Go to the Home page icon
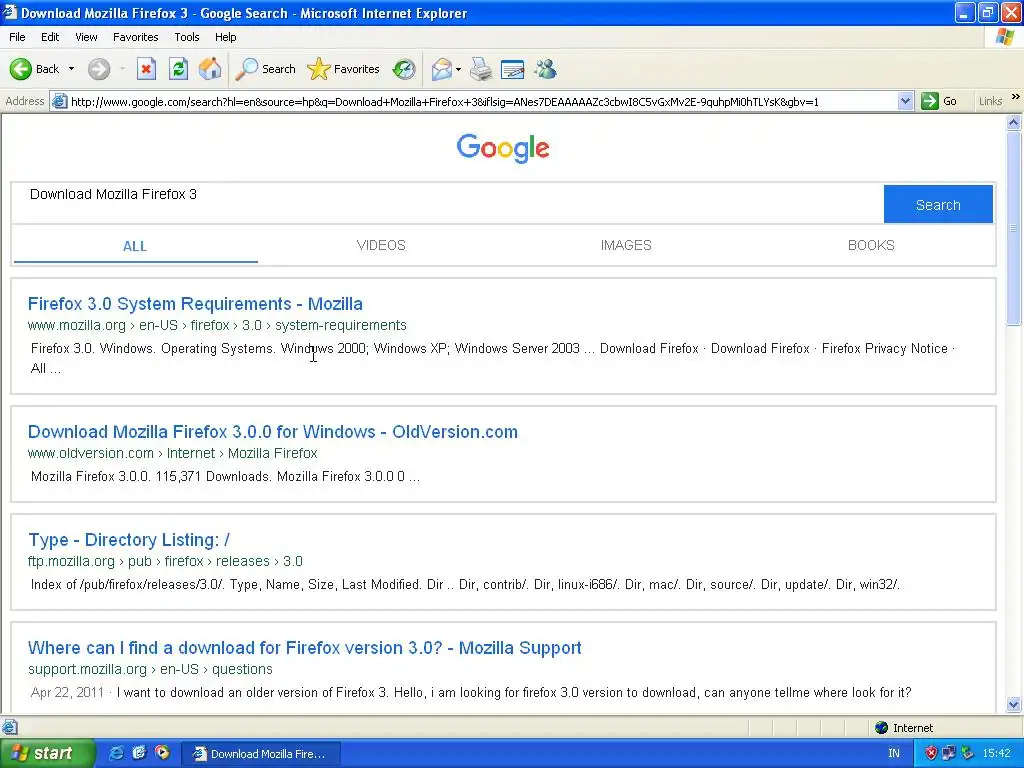The height and width of the screenshot is (768, 1024). pyautogui.click(x=210, y=69)
